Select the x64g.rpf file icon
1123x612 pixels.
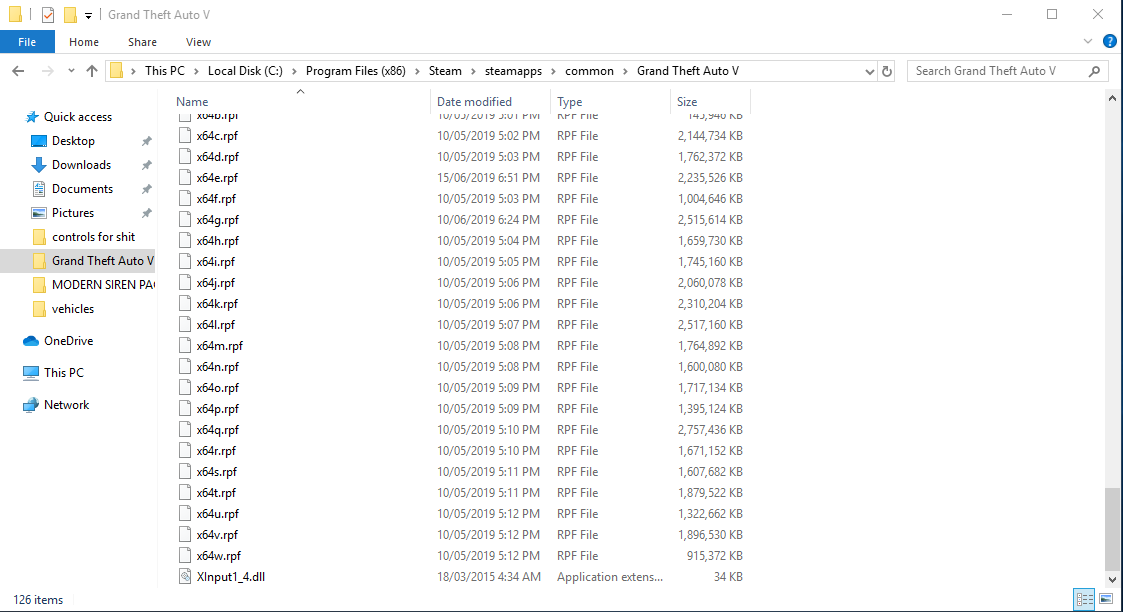[185, 220]
